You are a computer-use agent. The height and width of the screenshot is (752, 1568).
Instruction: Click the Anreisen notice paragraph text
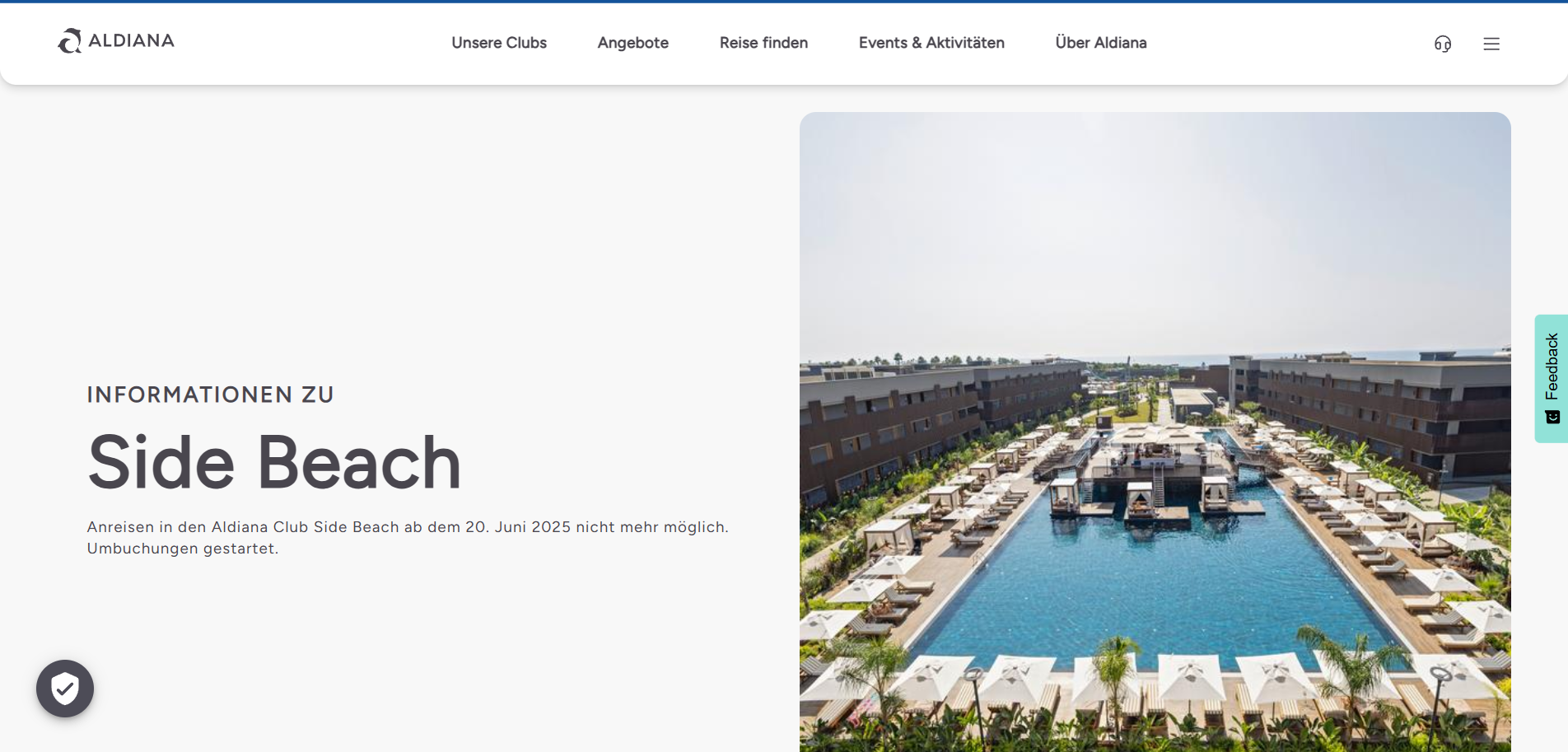408,538
